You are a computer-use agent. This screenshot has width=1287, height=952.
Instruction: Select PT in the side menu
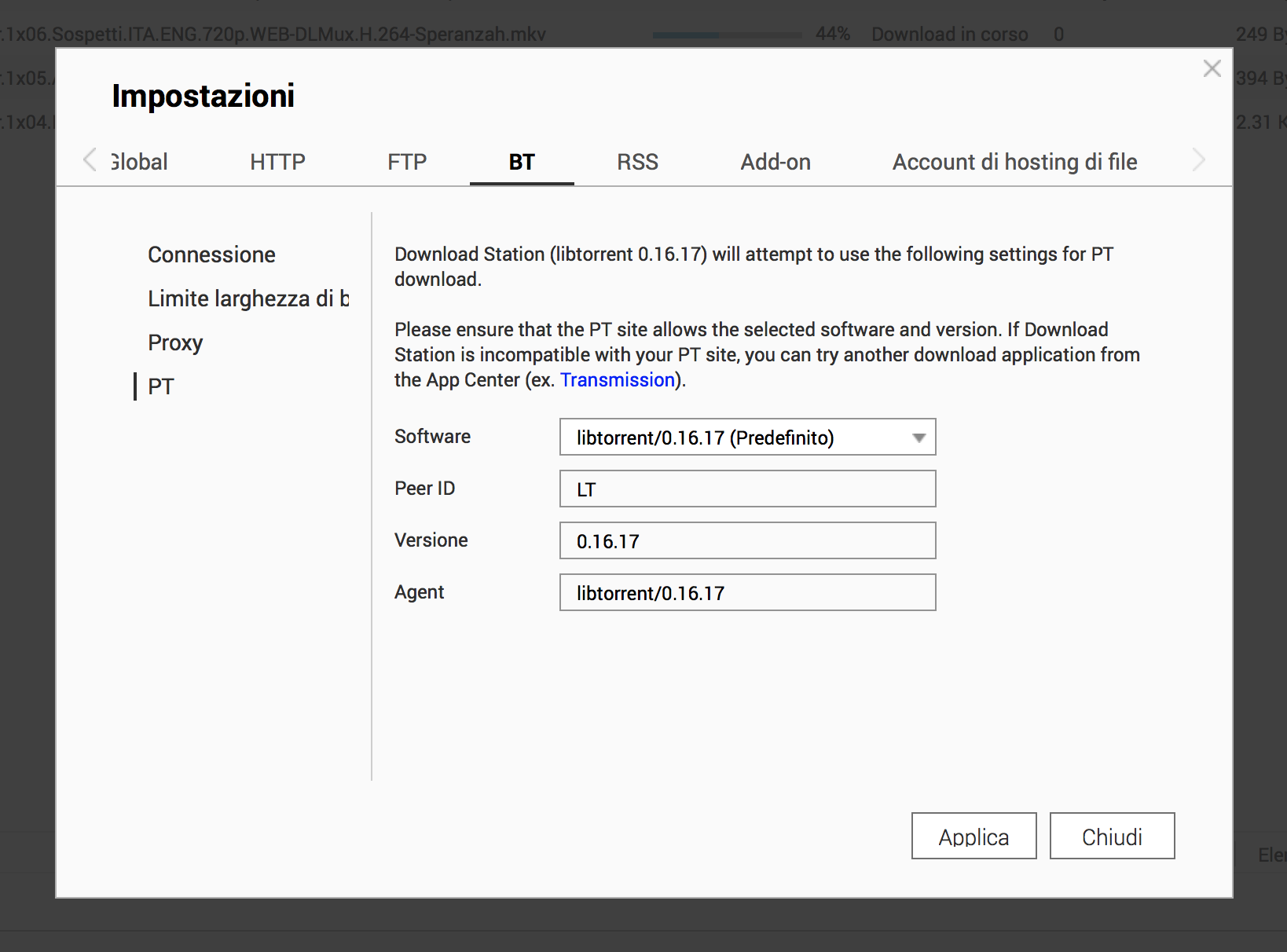pyautogui.click(x=161, y=386)
